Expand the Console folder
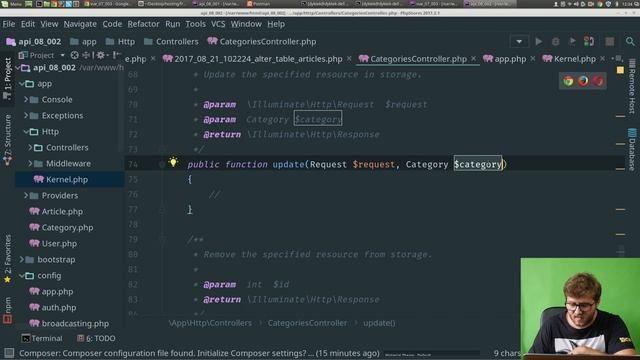Screen dimensions: 640x360 tap(26, 100)
